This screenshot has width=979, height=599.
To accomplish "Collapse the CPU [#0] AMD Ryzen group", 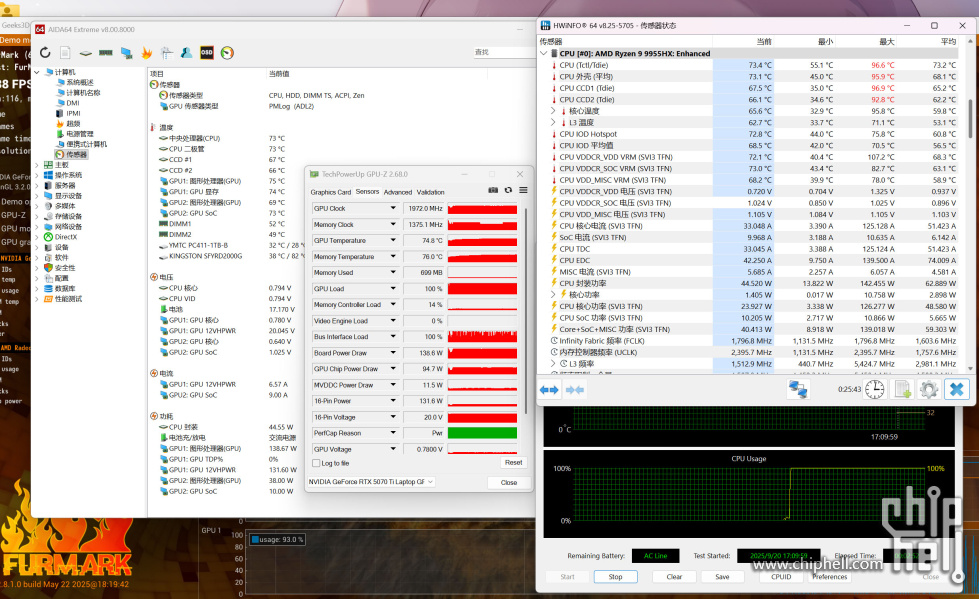I will (543, 54).
